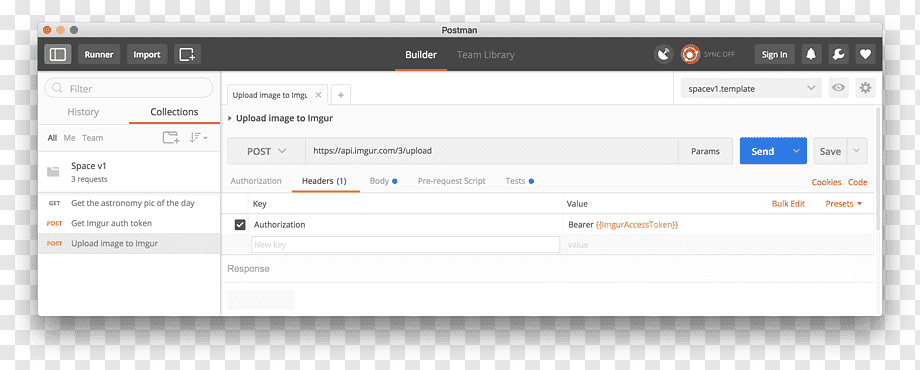Toggle the sidebar layout icon
The width and height of the screenshot is (920, 370).
tap(58, 55)
